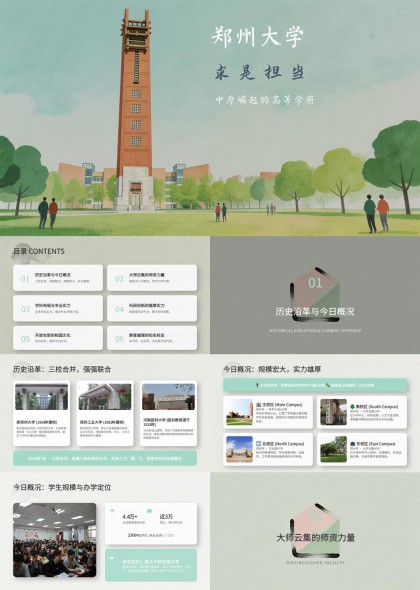Open the East Campus photo thumbnail

pos(333,449)
